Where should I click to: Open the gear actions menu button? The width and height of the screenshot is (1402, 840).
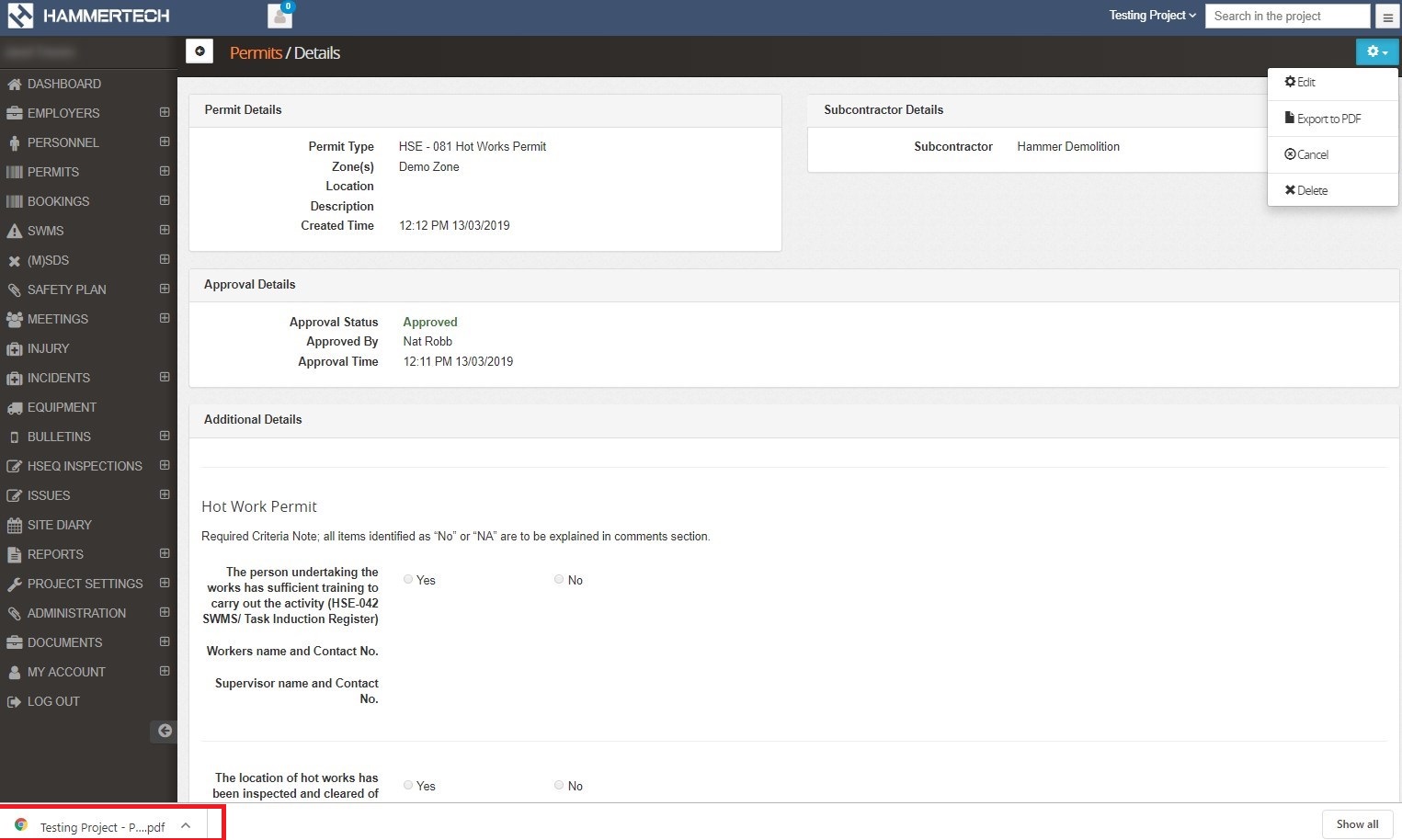[1376, 52]
